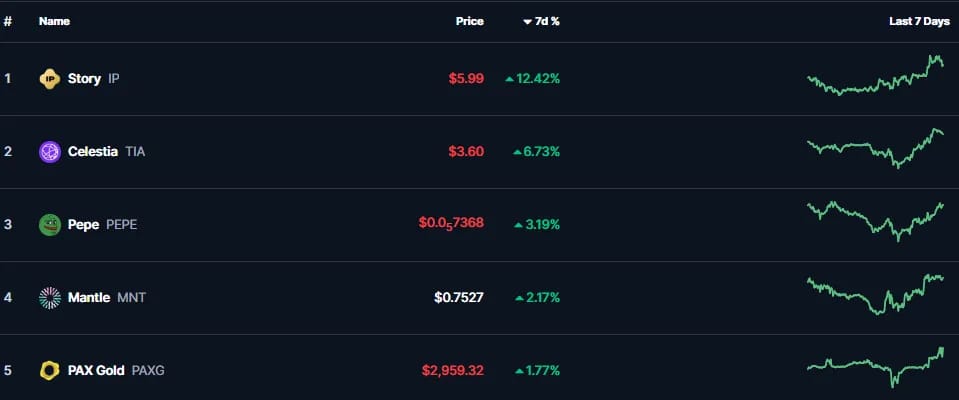Screen dimensions: 959x400
Task: Open the PAX Gold name link
Action: click(96, 371)
